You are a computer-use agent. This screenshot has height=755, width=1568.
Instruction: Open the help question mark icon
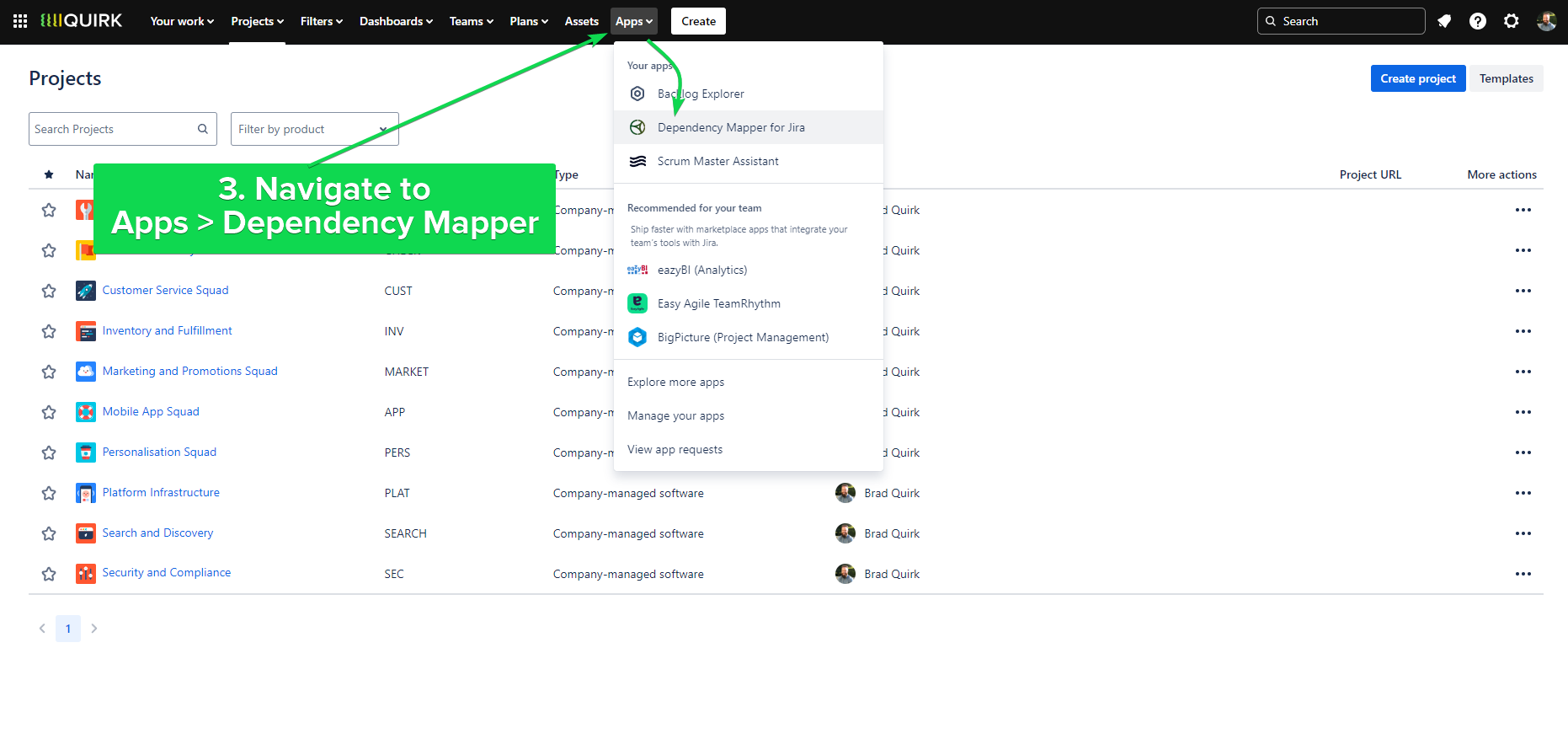coord(1478,21)
